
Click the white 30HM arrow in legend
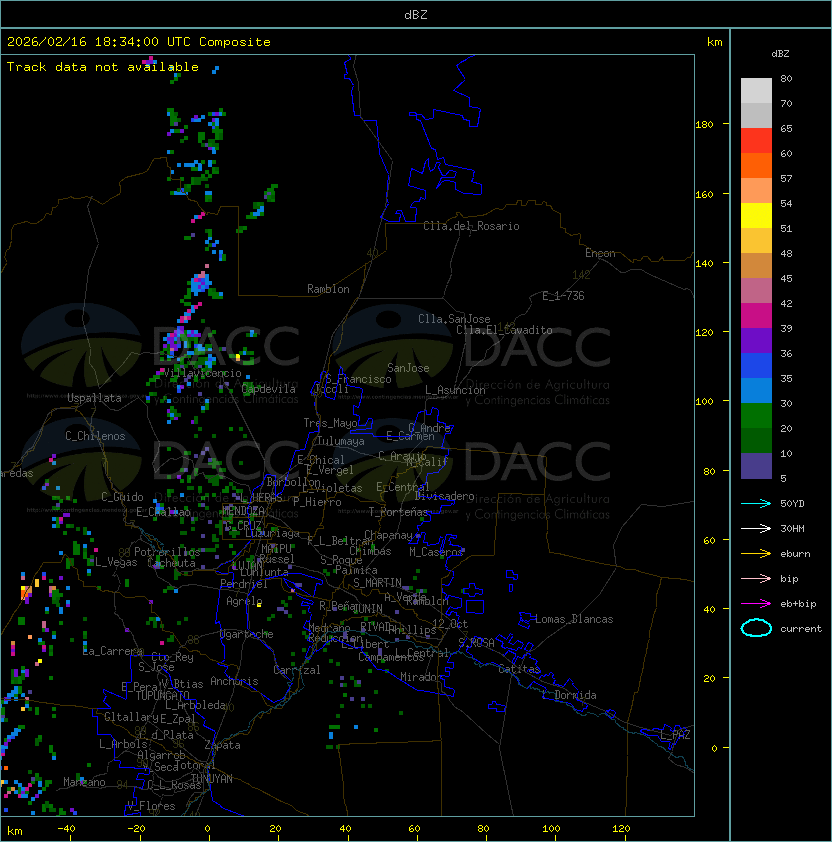[x=756, y=528]
